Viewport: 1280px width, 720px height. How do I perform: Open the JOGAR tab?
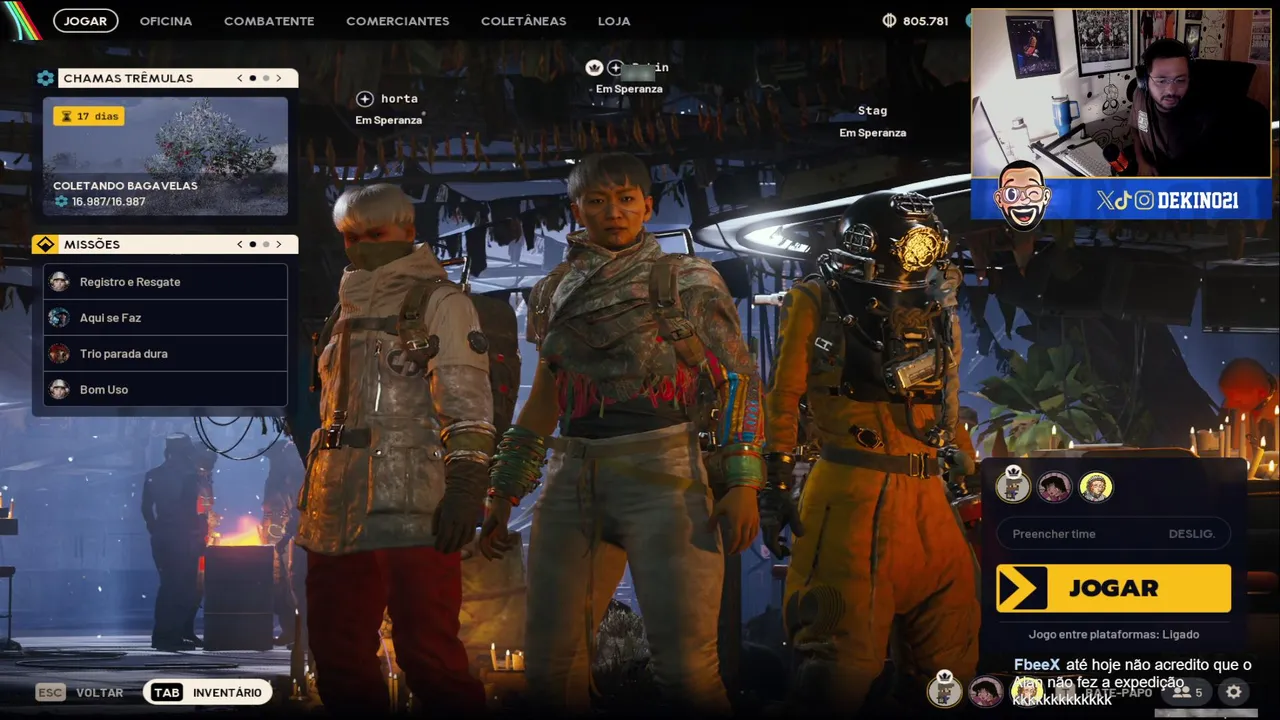point(86,21)
